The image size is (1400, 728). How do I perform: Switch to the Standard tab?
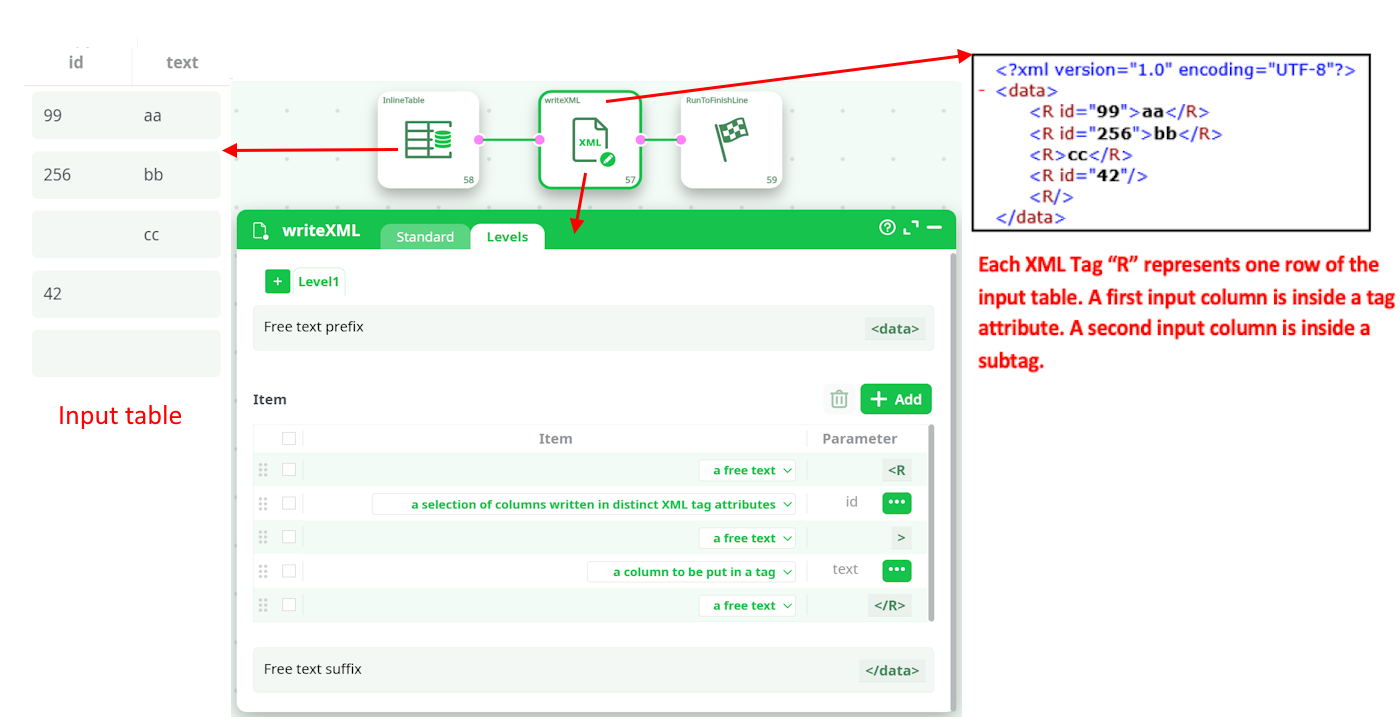click(x=425, y=237)
